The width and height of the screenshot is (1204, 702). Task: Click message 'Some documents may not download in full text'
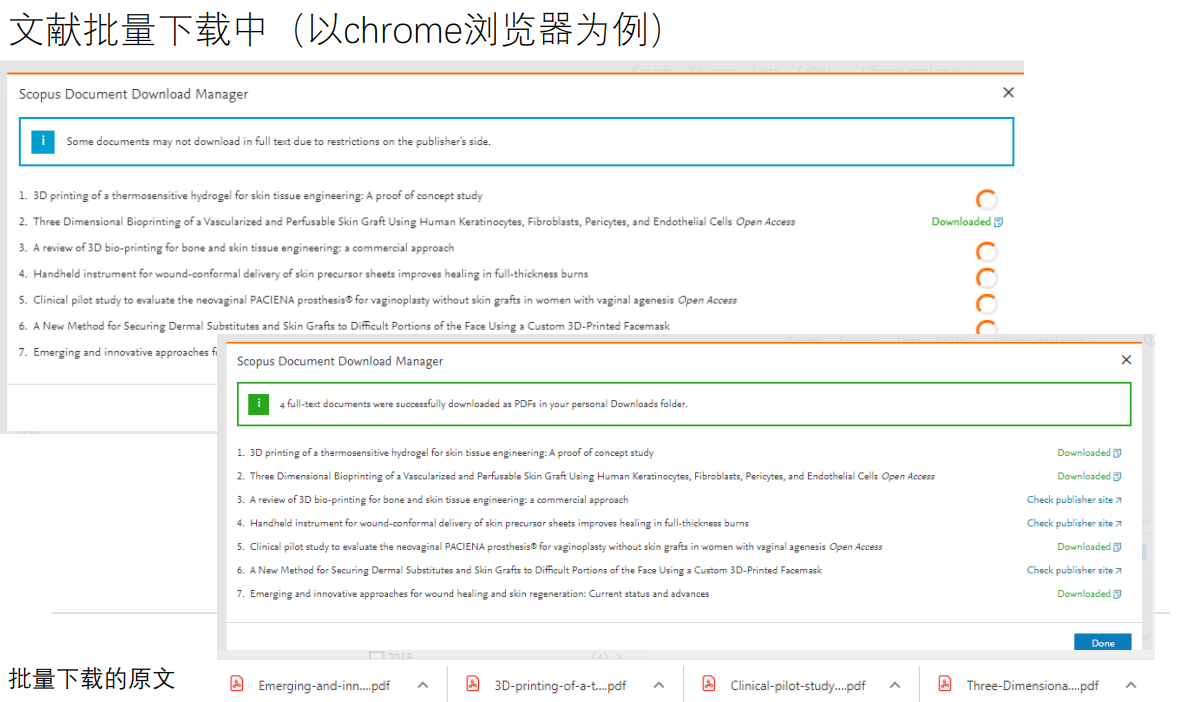(278, 142)
